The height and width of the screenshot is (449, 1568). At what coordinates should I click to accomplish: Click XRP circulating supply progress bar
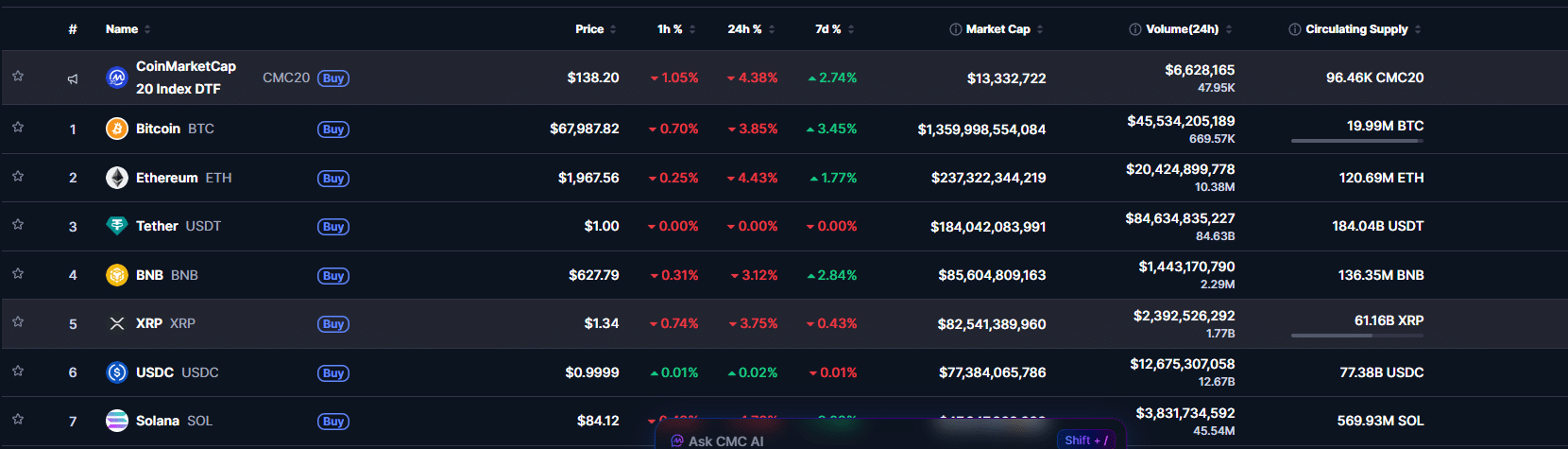pos(1357,336)
